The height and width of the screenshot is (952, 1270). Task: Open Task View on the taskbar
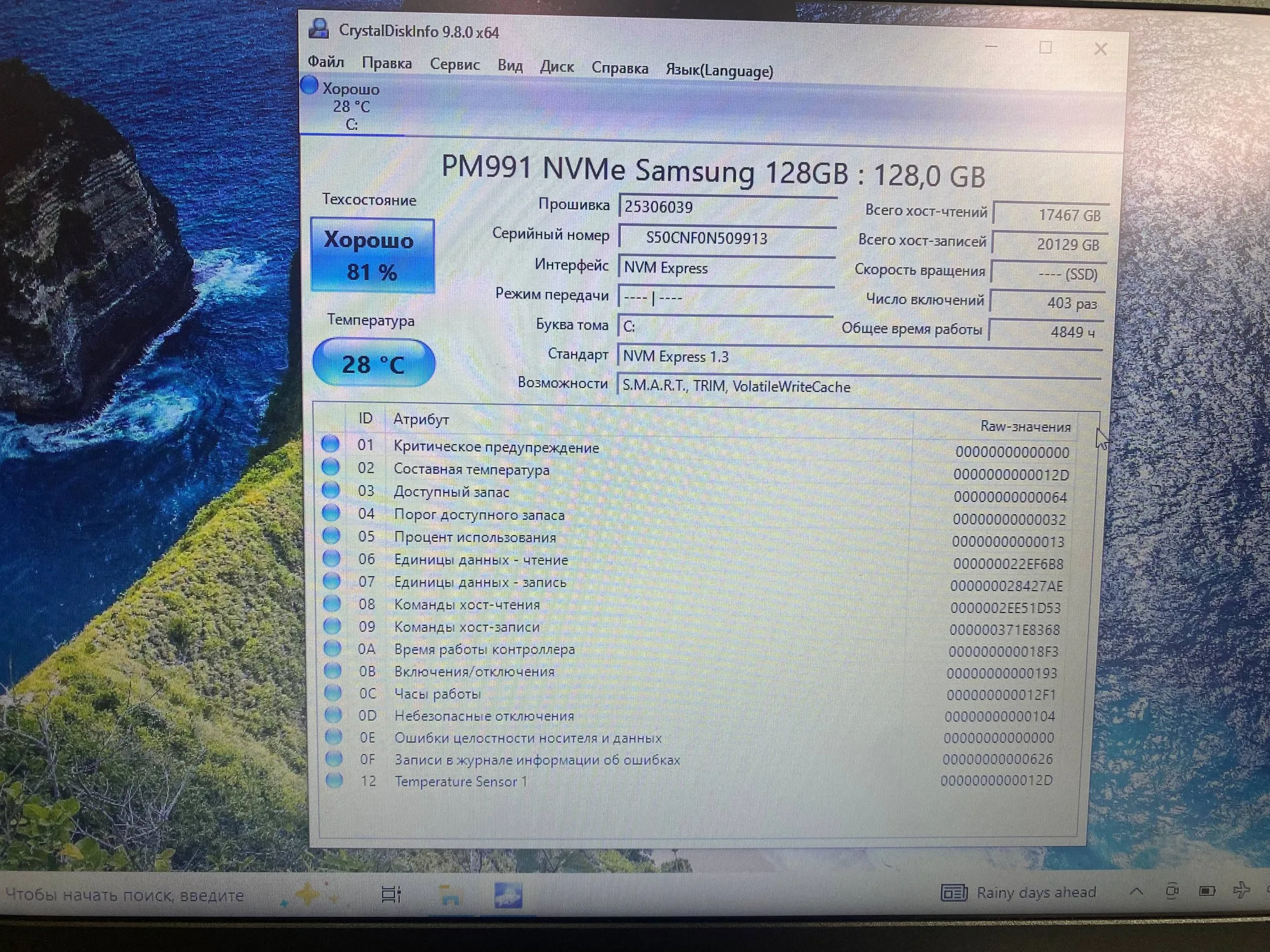391,894
